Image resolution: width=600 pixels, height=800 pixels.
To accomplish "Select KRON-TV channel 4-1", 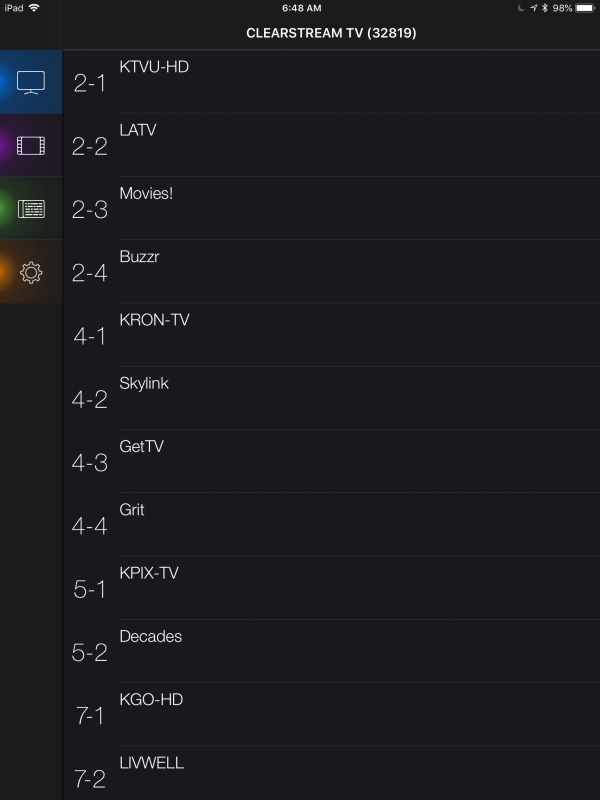I will tap(330, 335).
